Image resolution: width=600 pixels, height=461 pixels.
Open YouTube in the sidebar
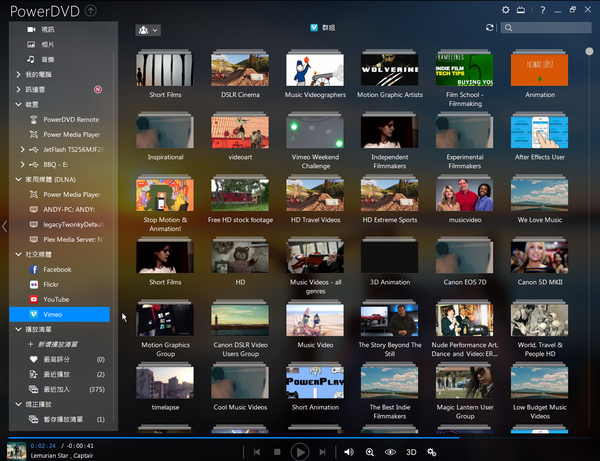tap(55, 299)
